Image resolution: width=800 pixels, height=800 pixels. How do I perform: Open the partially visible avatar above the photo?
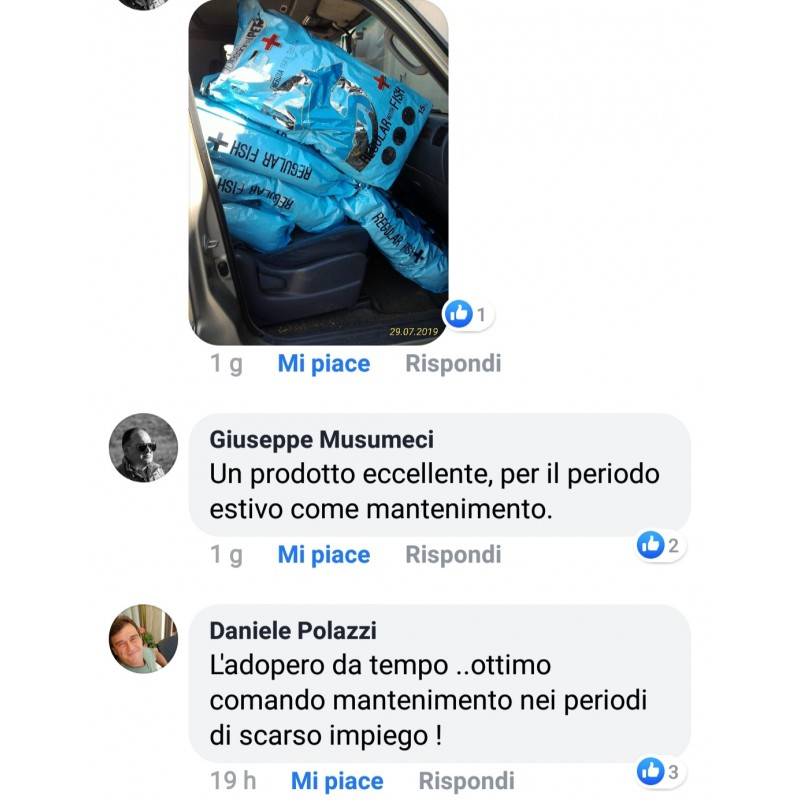(143, 4)
